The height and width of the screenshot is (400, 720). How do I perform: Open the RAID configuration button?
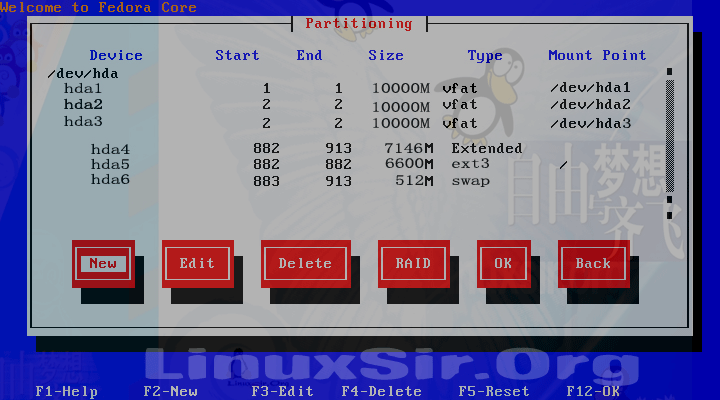pos(413,264)
